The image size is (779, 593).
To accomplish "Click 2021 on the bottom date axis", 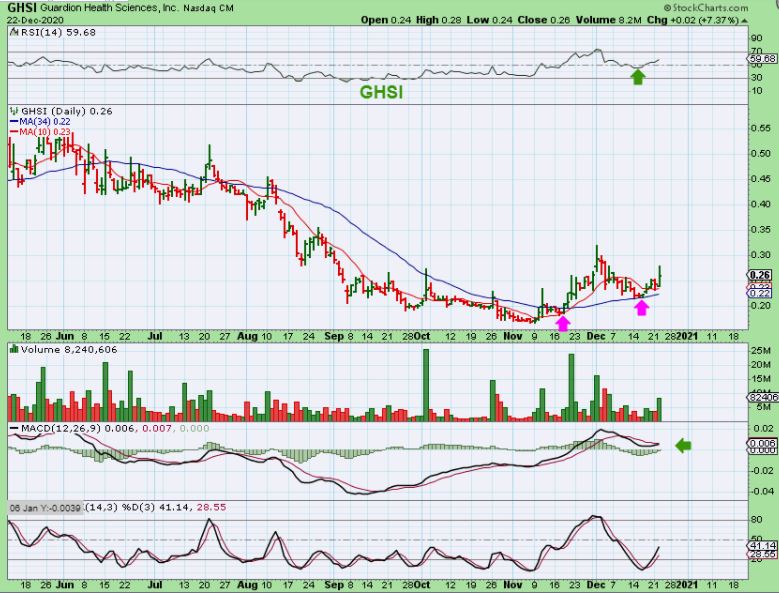I will click(x=687, y=585).
